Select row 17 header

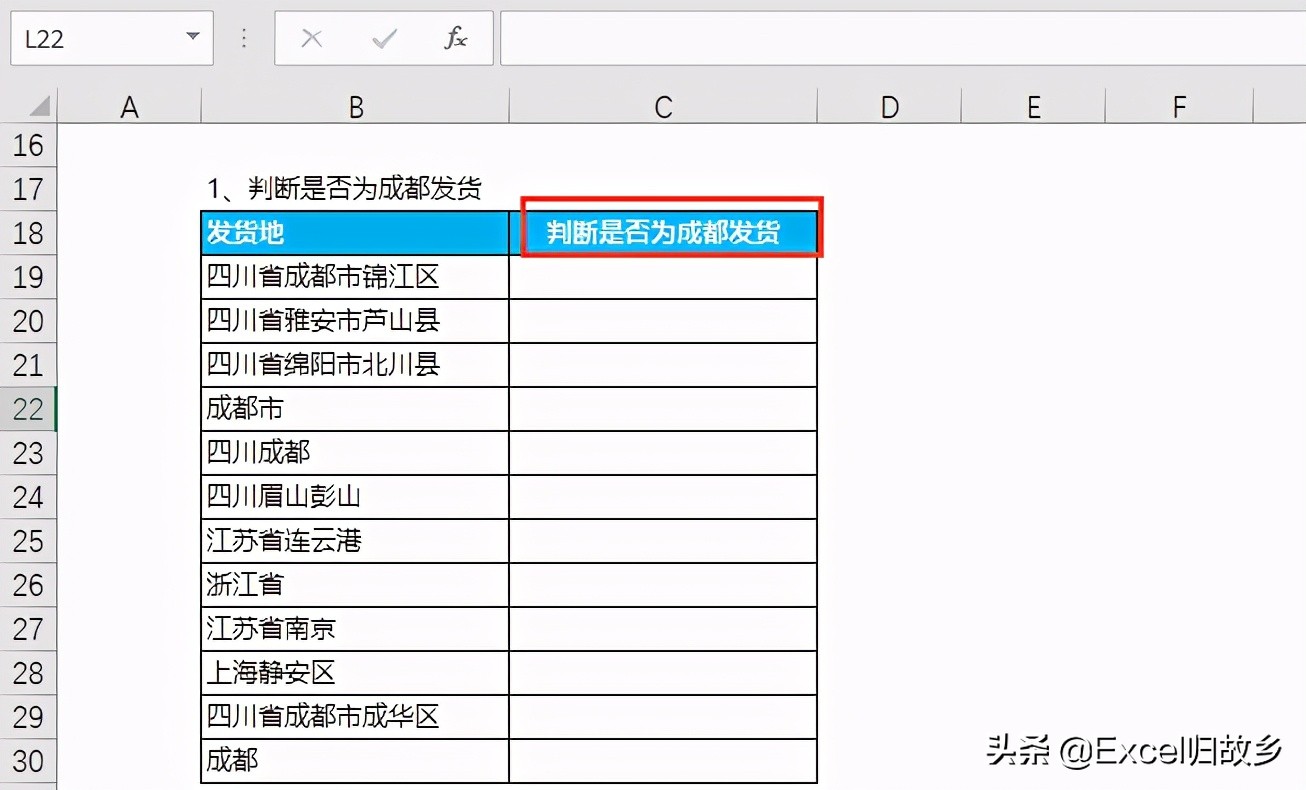pos(28,189)
